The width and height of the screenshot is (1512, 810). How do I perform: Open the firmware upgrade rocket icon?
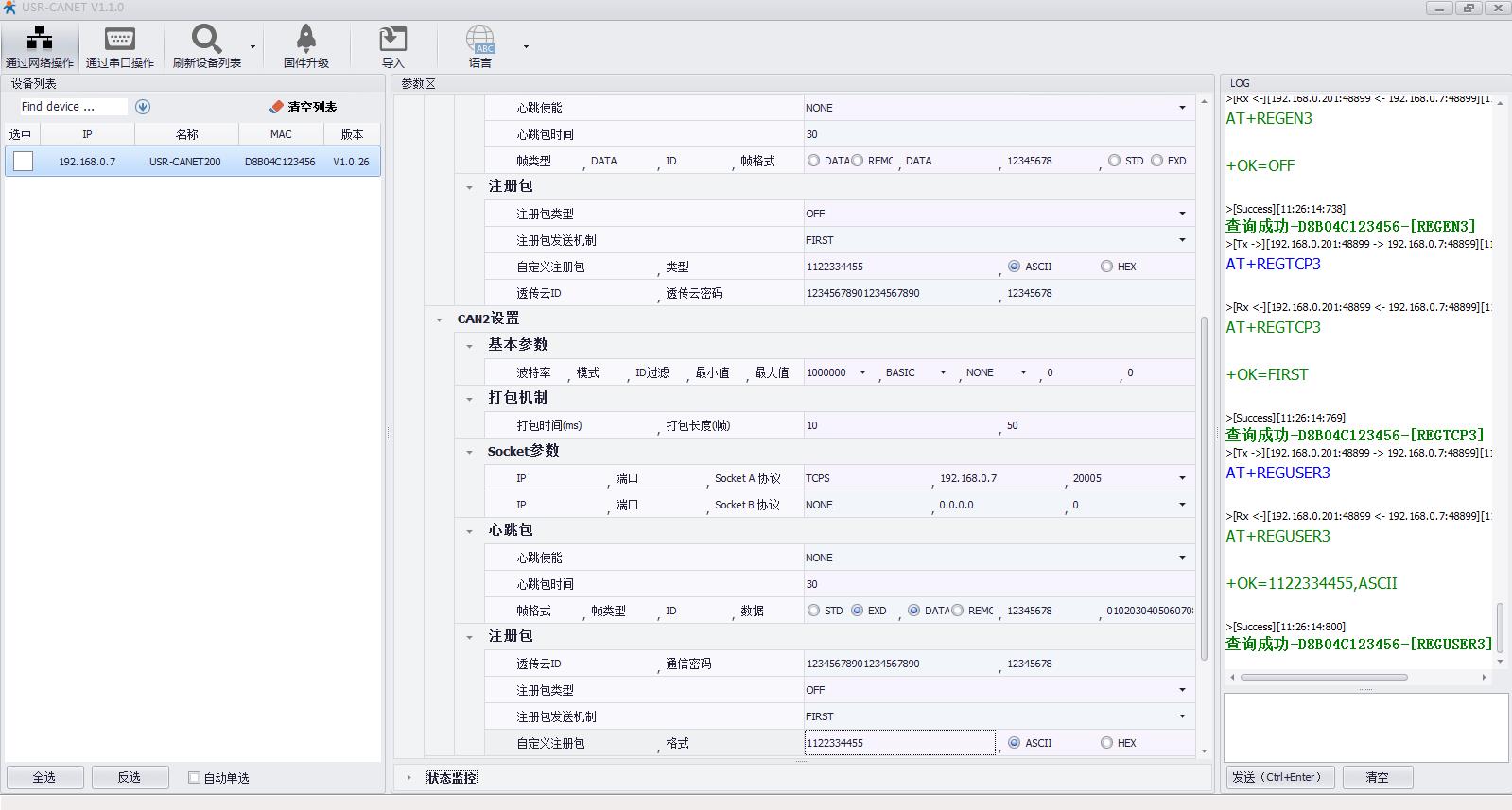pyautogui.click(x=305, y=39)
